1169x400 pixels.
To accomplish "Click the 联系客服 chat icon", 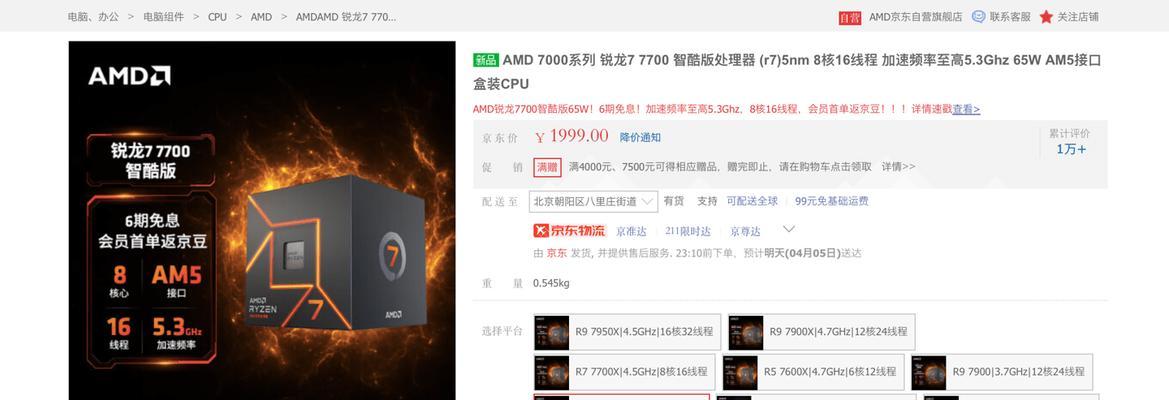I will coord(978,16).
